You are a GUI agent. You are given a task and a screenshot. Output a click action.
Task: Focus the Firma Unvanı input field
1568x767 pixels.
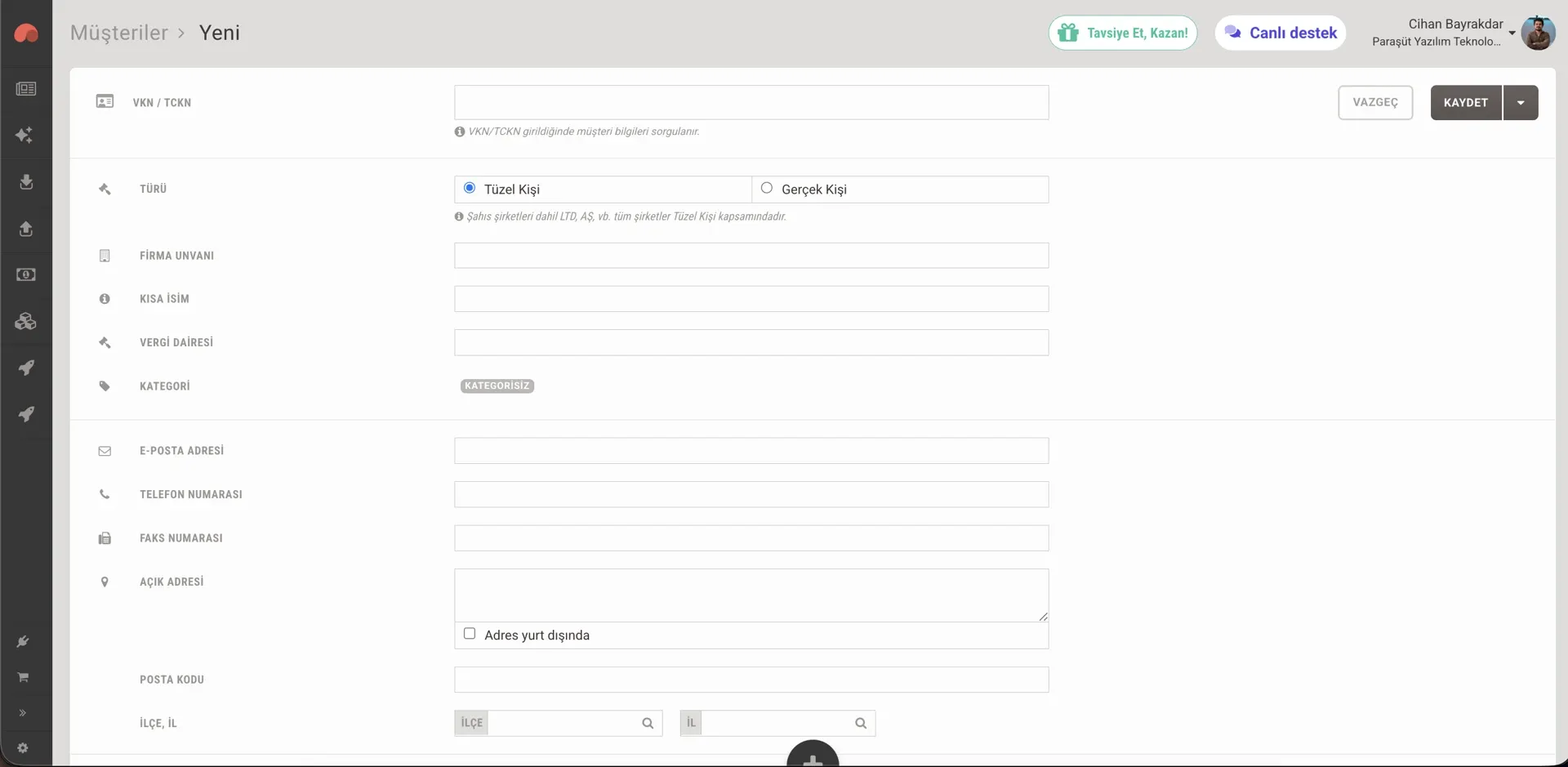[x=751, y=256]
